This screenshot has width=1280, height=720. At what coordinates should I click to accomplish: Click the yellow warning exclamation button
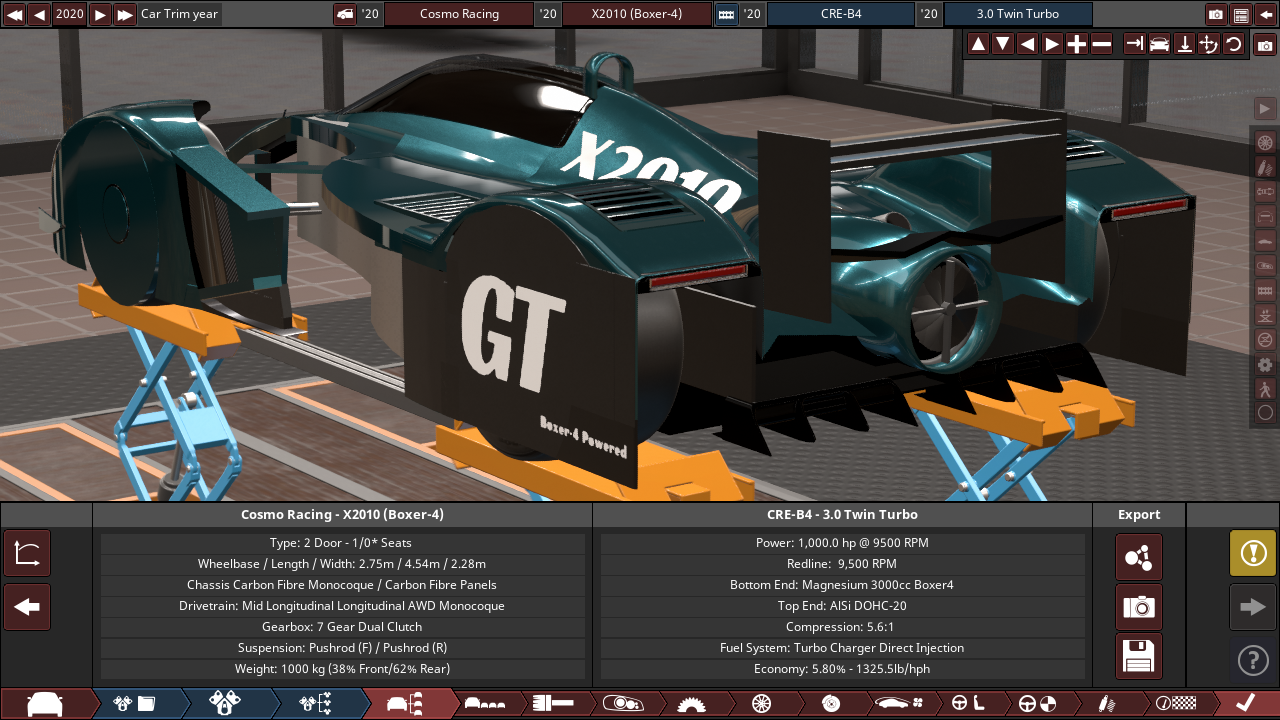point(1253,553)
